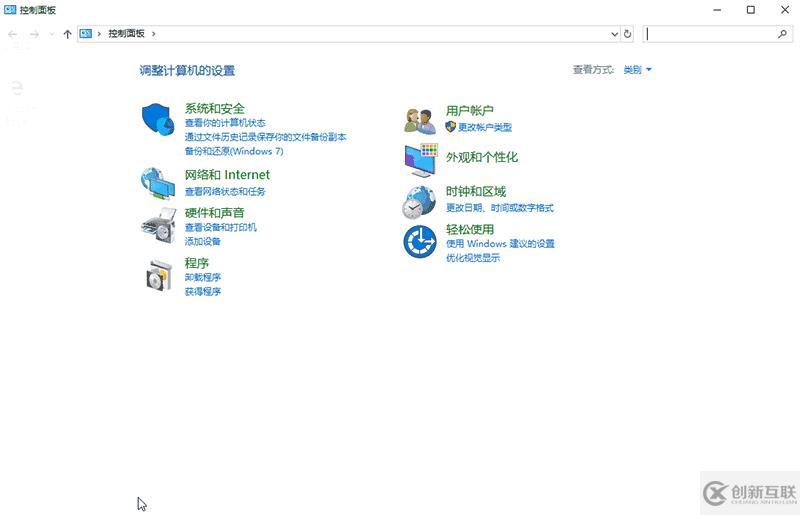This screenshot has width=800, height=515.
Task: Expand the chevron after 控制面板 in breadcrumb
Action: point(153,34)
